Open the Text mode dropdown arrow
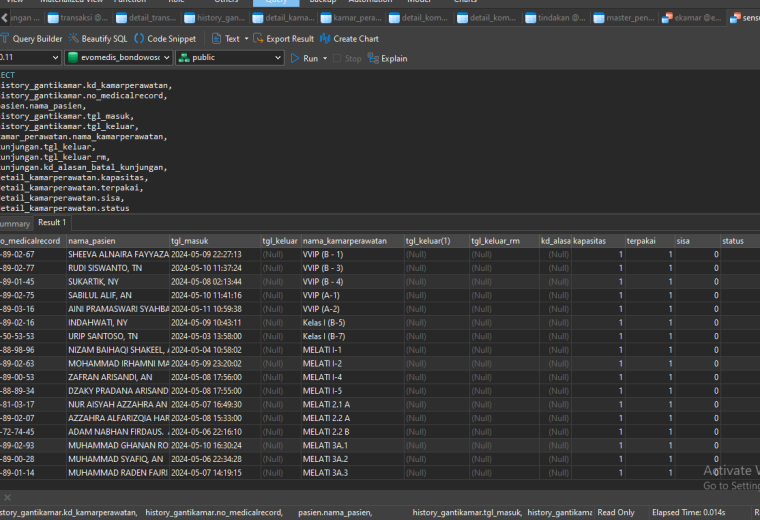The height and width of the screenshot is (520, 760). pos(246,38)
